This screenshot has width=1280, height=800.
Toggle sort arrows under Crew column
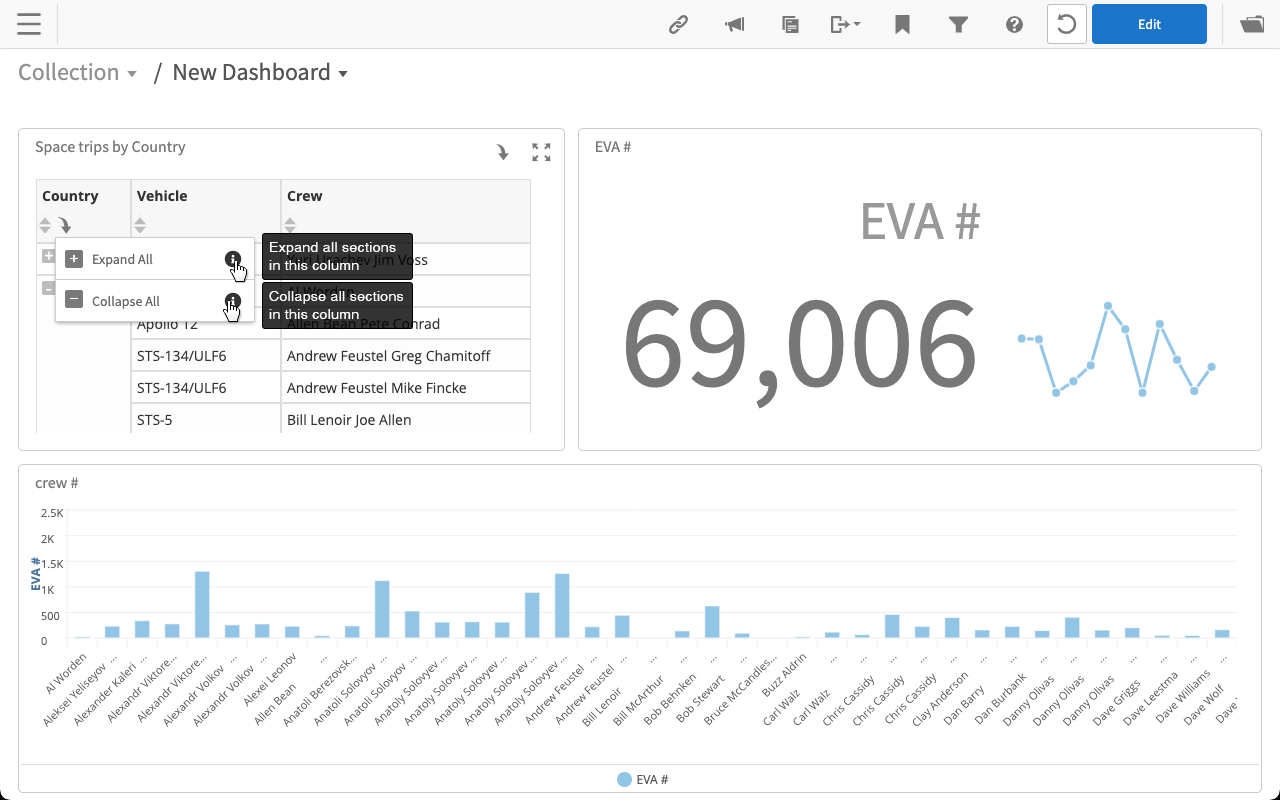pos(290,225)
